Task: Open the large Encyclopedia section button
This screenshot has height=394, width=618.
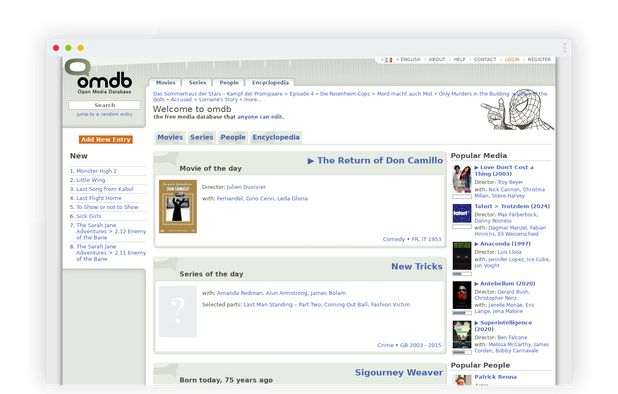Action: [x=276, y=137]
